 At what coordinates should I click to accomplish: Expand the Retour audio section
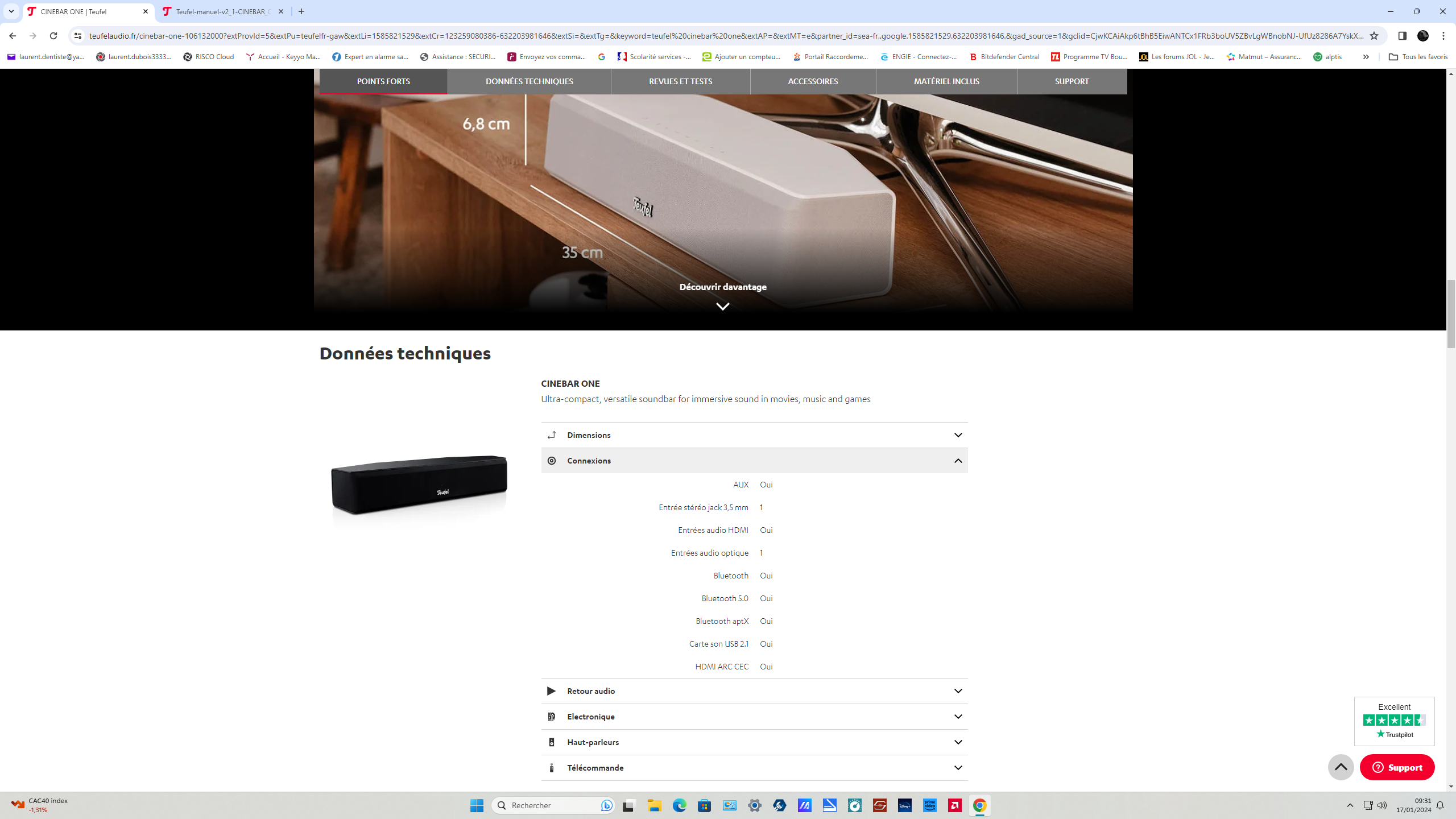(754, 691)
